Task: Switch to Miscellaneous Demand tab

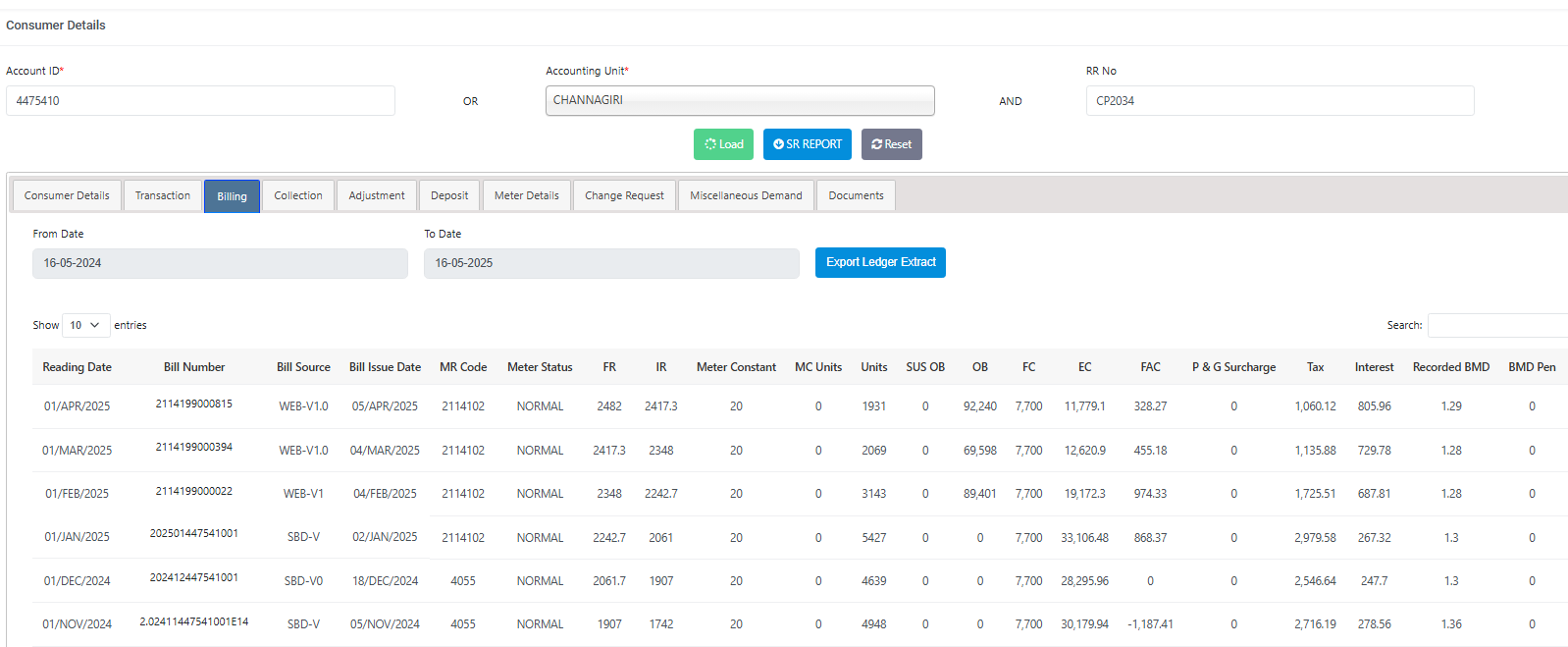Action: (x=746, y=195)
